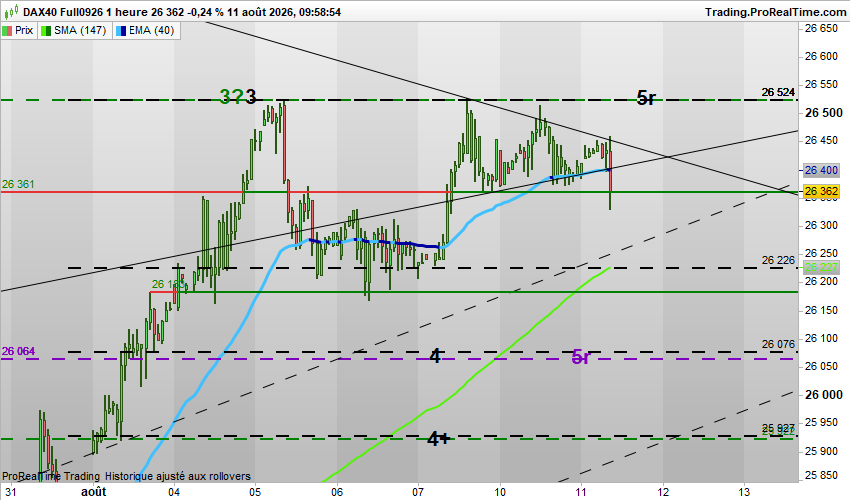The width and height of the screenshot is (850, 500).
Task: Click 26 250 on the price axis
Action: pyautogui.click(x=821, y=253)
